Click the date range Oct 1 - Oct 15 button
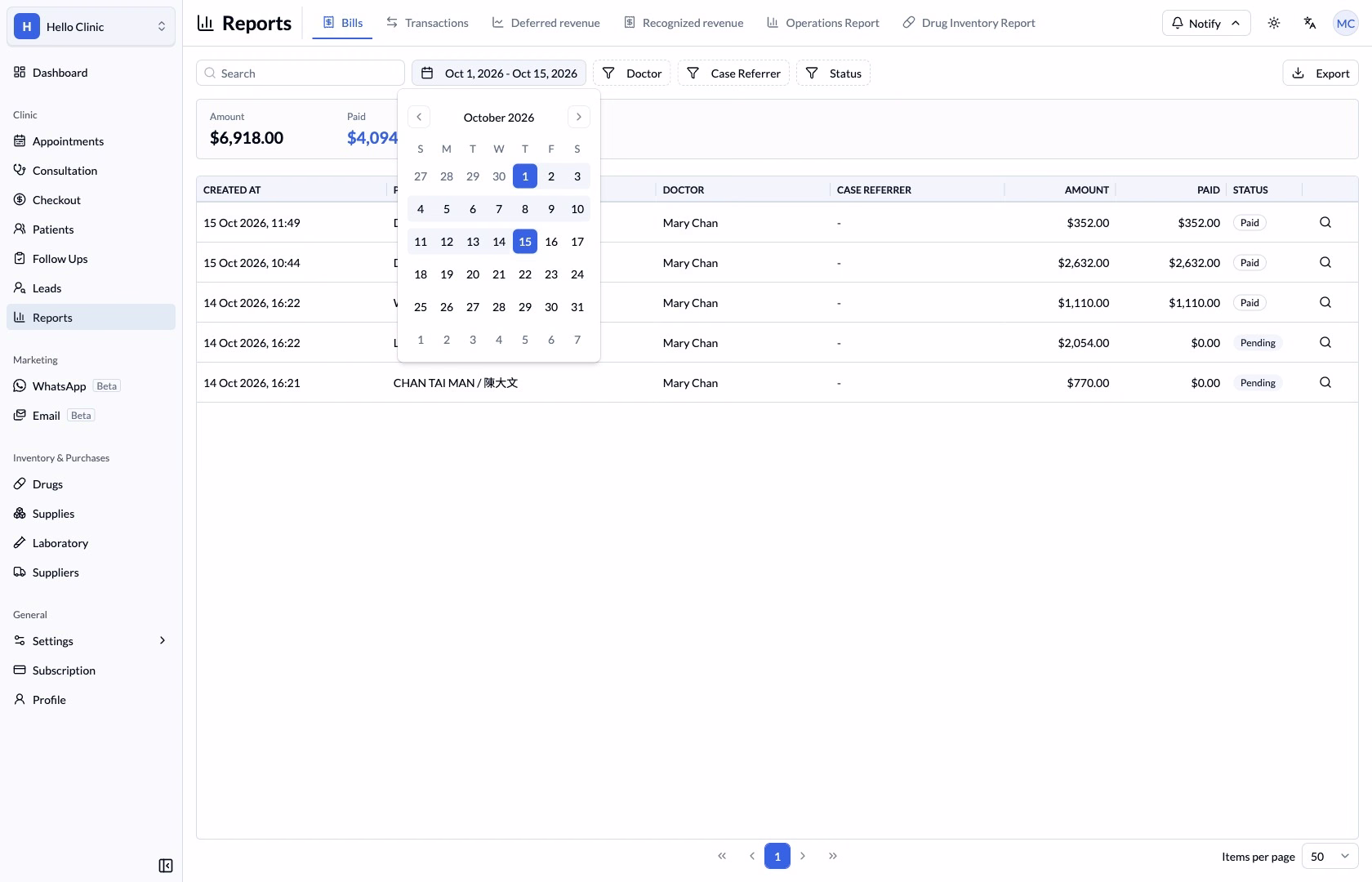 499,73
